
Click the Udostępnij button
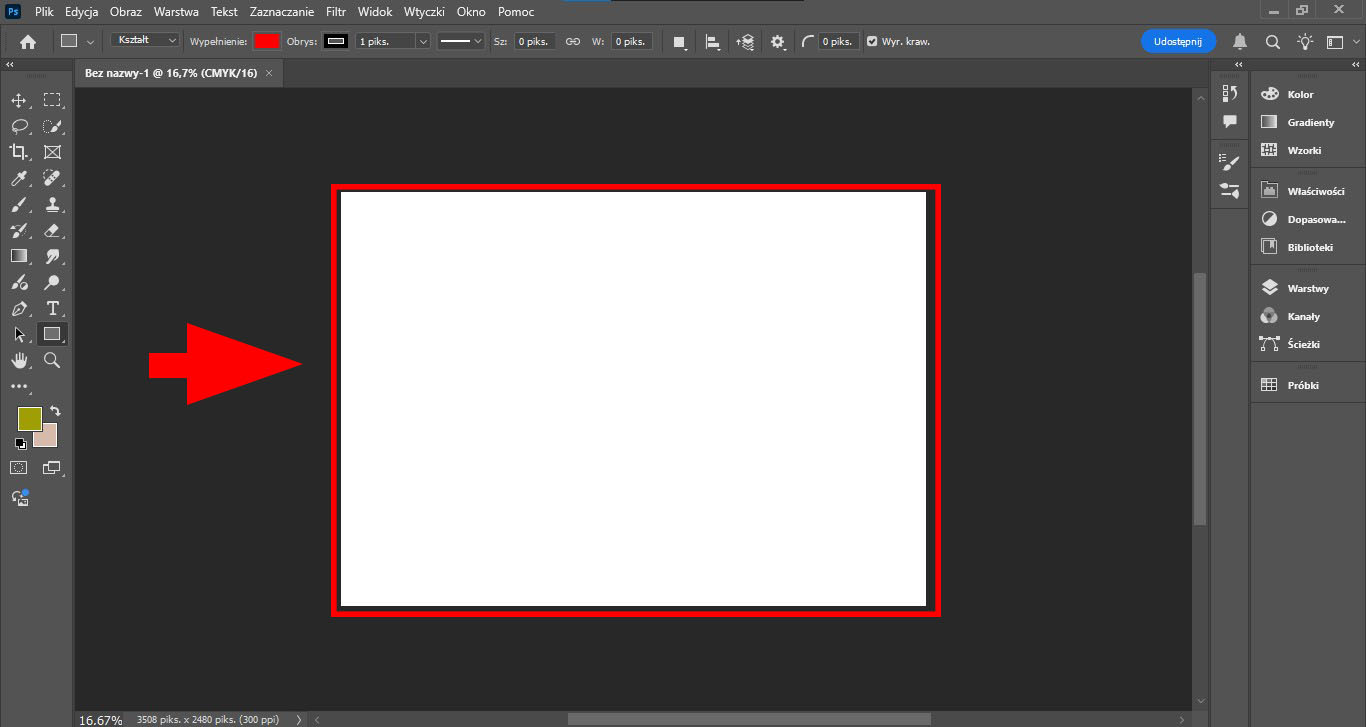pos(1178,41)
